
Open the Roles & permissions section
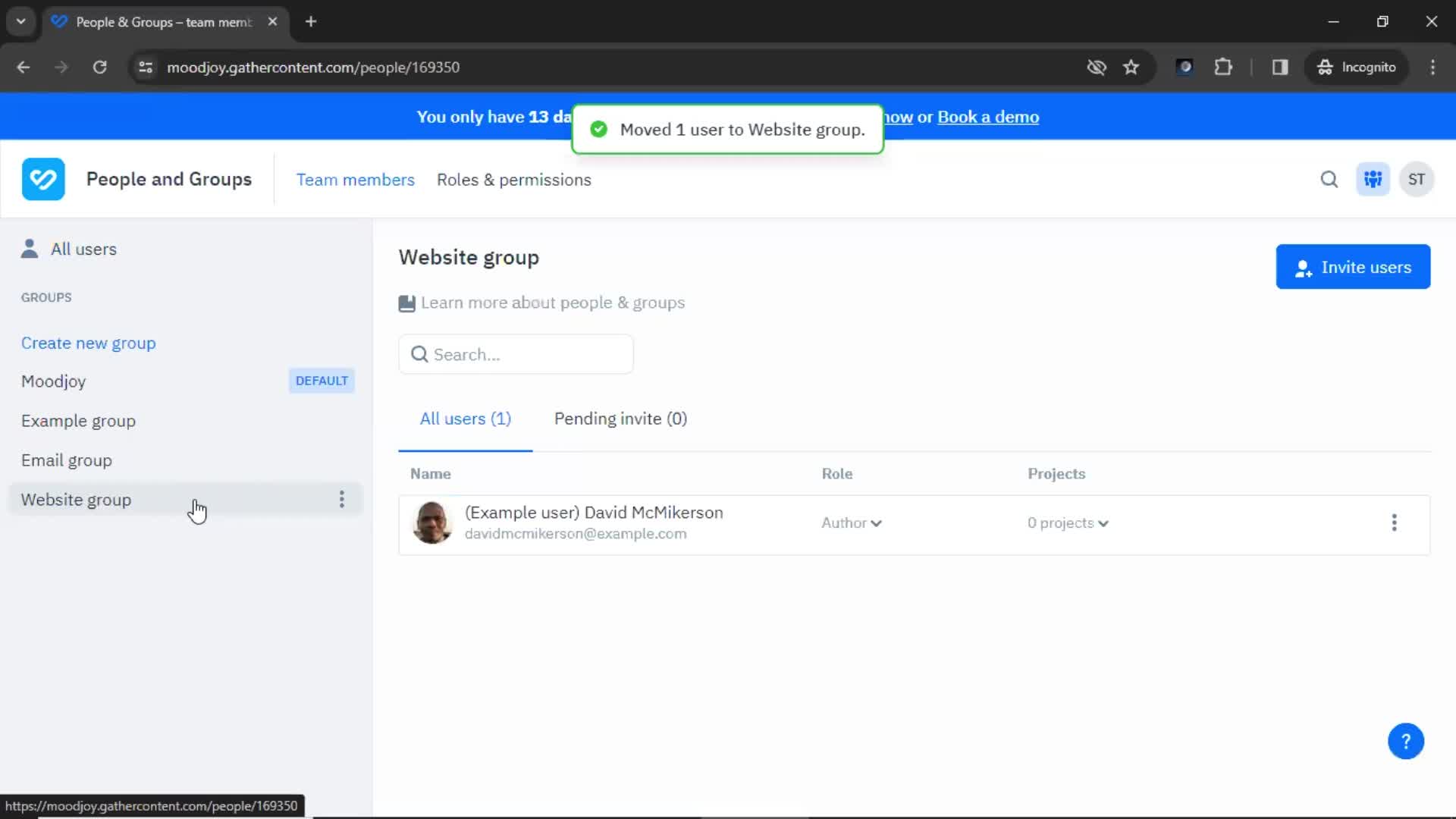click(x=514, y=179)
